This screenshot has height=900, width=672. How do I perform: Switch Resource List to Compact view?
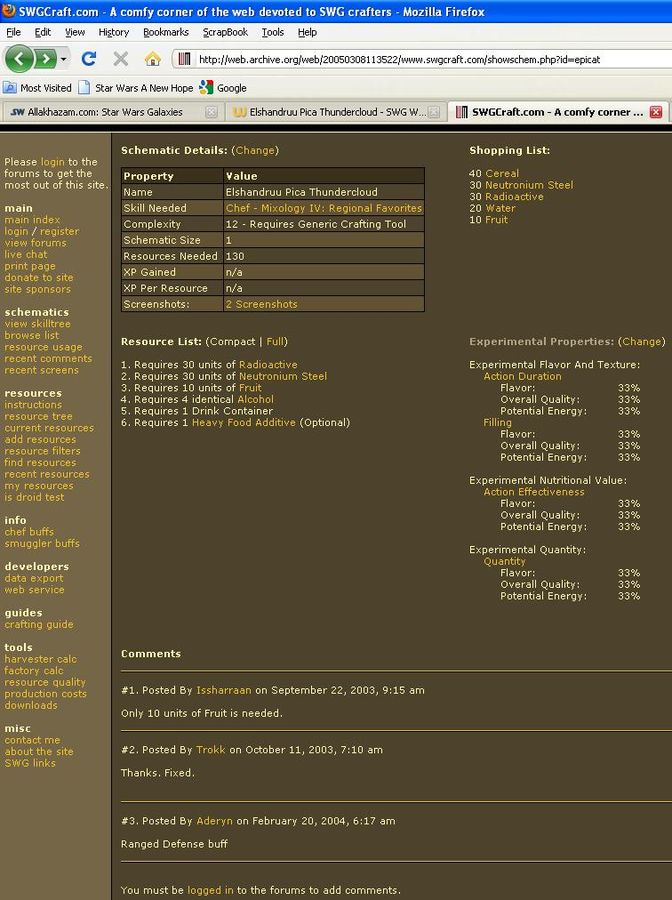(232, 342)
